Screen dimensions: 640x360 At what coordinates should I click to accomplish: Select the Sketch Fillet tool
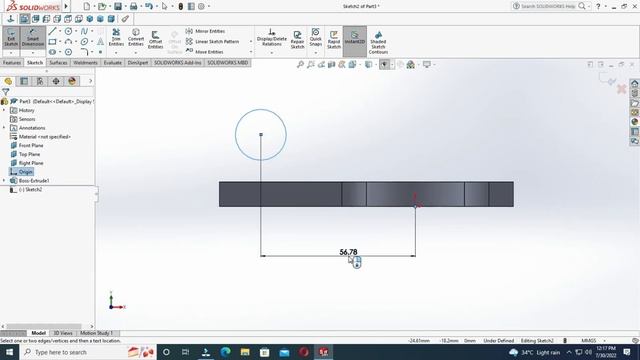pos(84,52)
